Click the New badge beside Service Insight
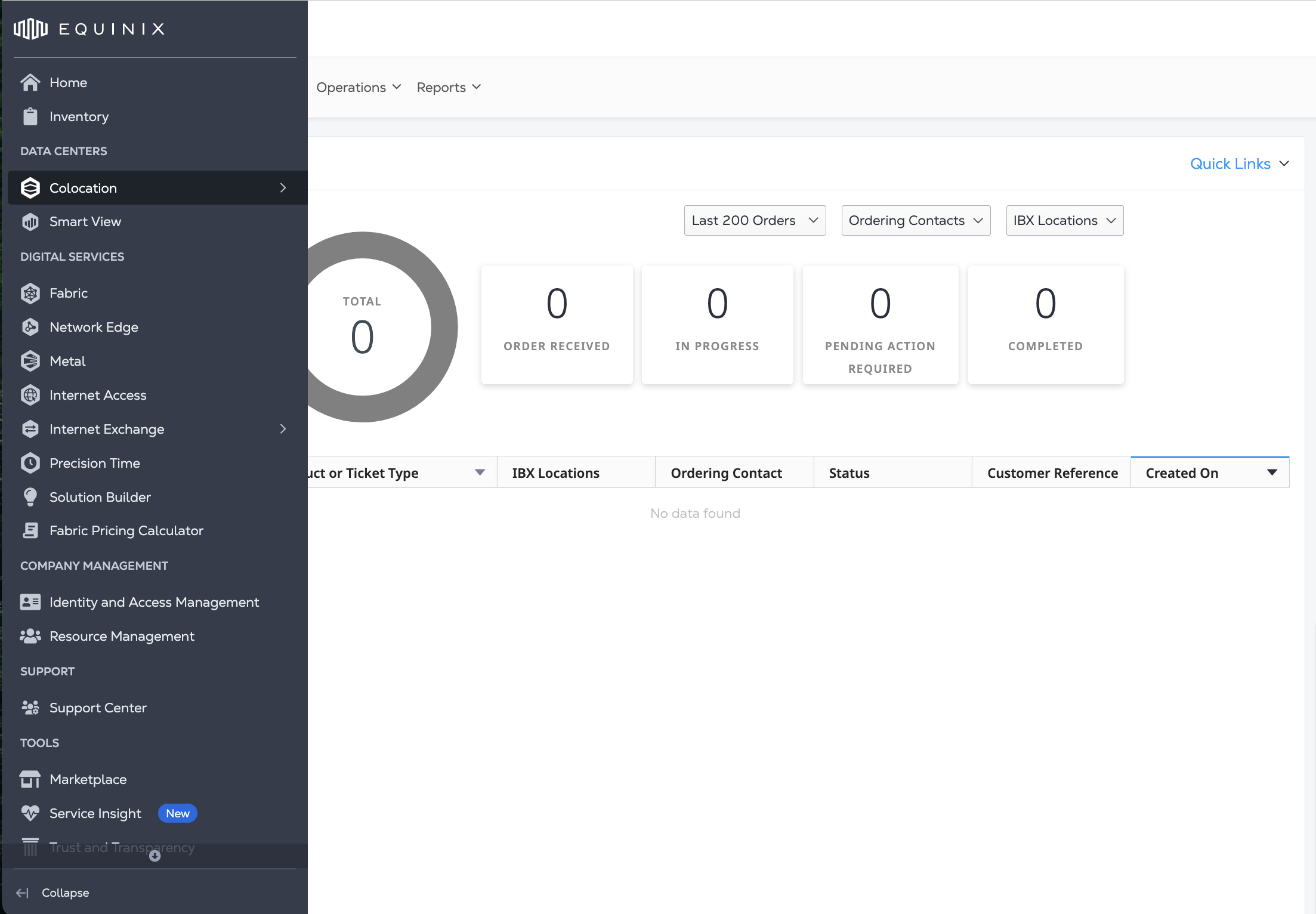The image size is (1316, 914). click(x=178, y=813)
